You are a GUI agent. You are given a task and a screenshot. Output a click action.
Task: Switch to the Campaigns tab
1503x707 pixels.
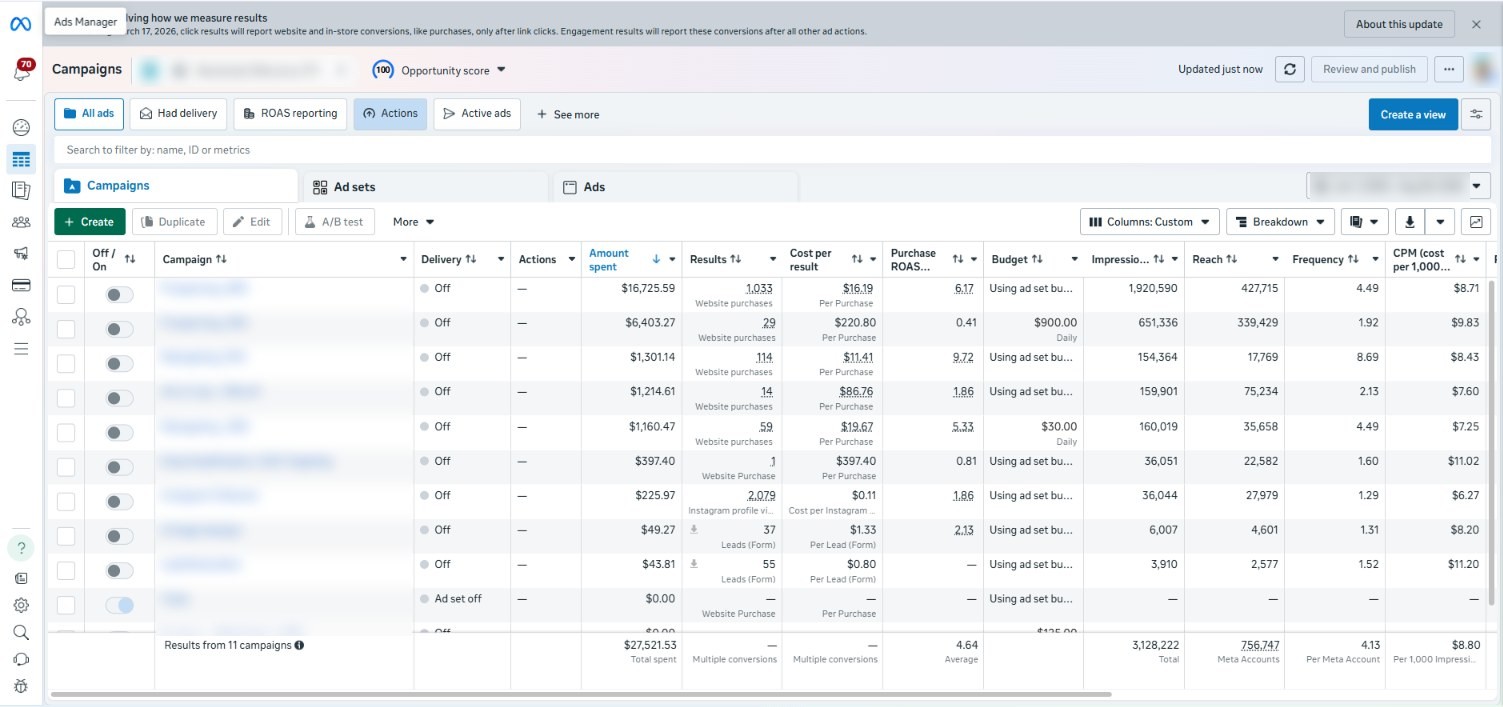click(176, 186)
